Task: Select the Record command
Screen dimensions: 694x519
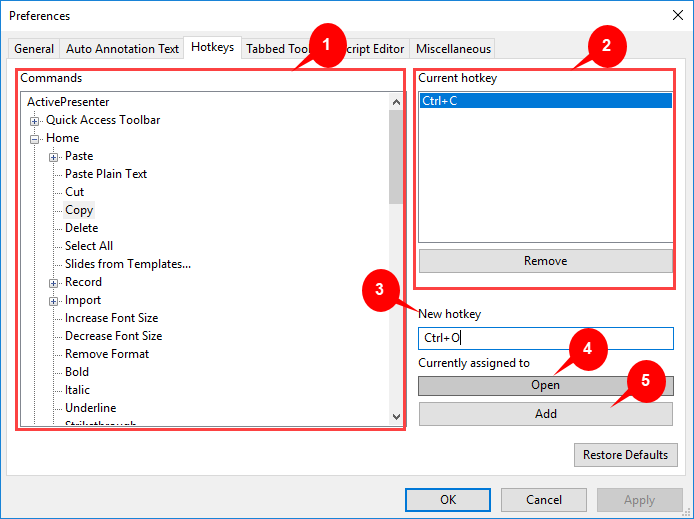Action: click(x=83, y=282)
